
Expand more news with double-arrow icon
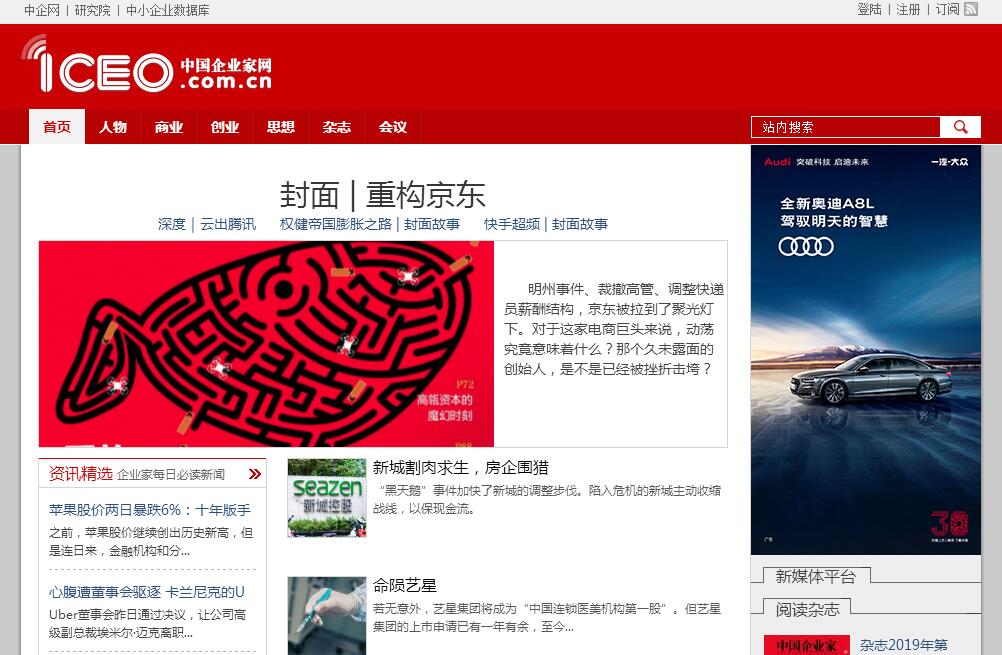tap(255, 474)
